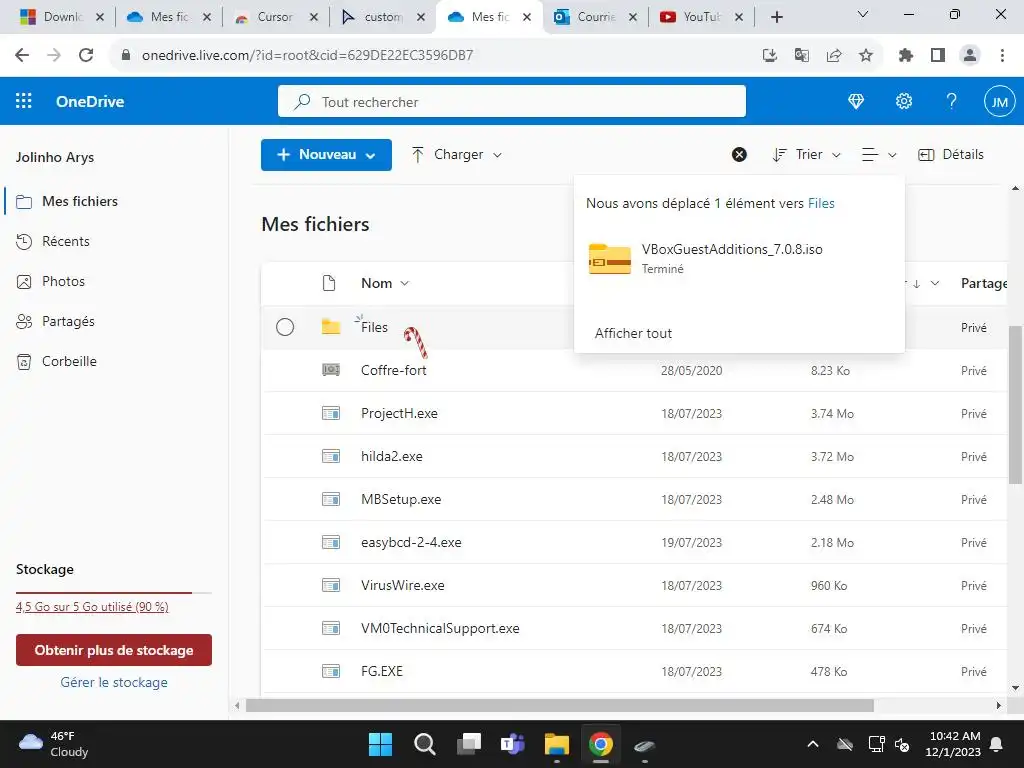The width and height of the screenshot is (1024, 768).
Task: Open the Nom column sort chevron
Action: coord(404,283)
